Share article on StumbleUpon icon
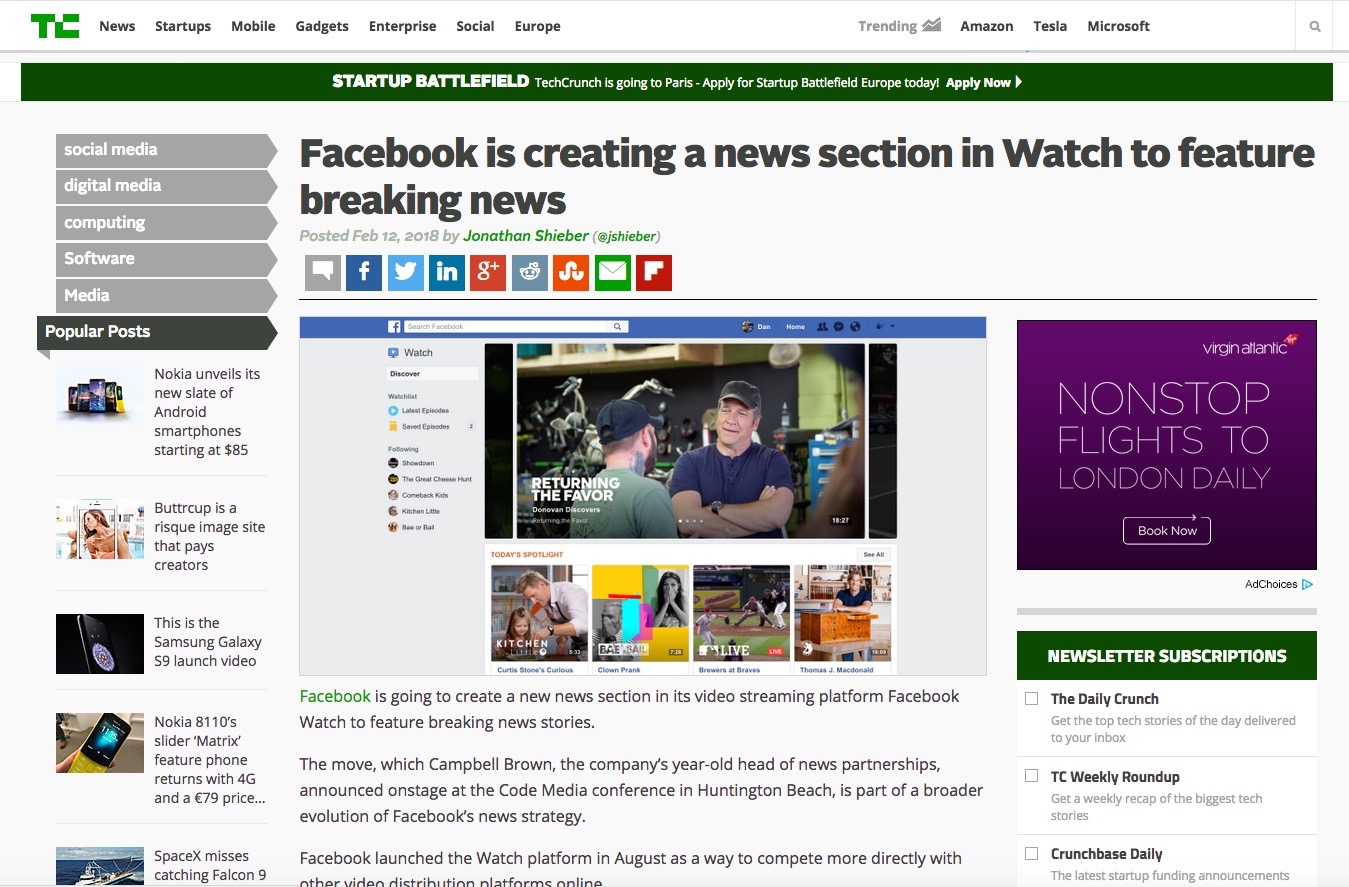Viewport: 1349px width, 887px height. pos(571,272)
